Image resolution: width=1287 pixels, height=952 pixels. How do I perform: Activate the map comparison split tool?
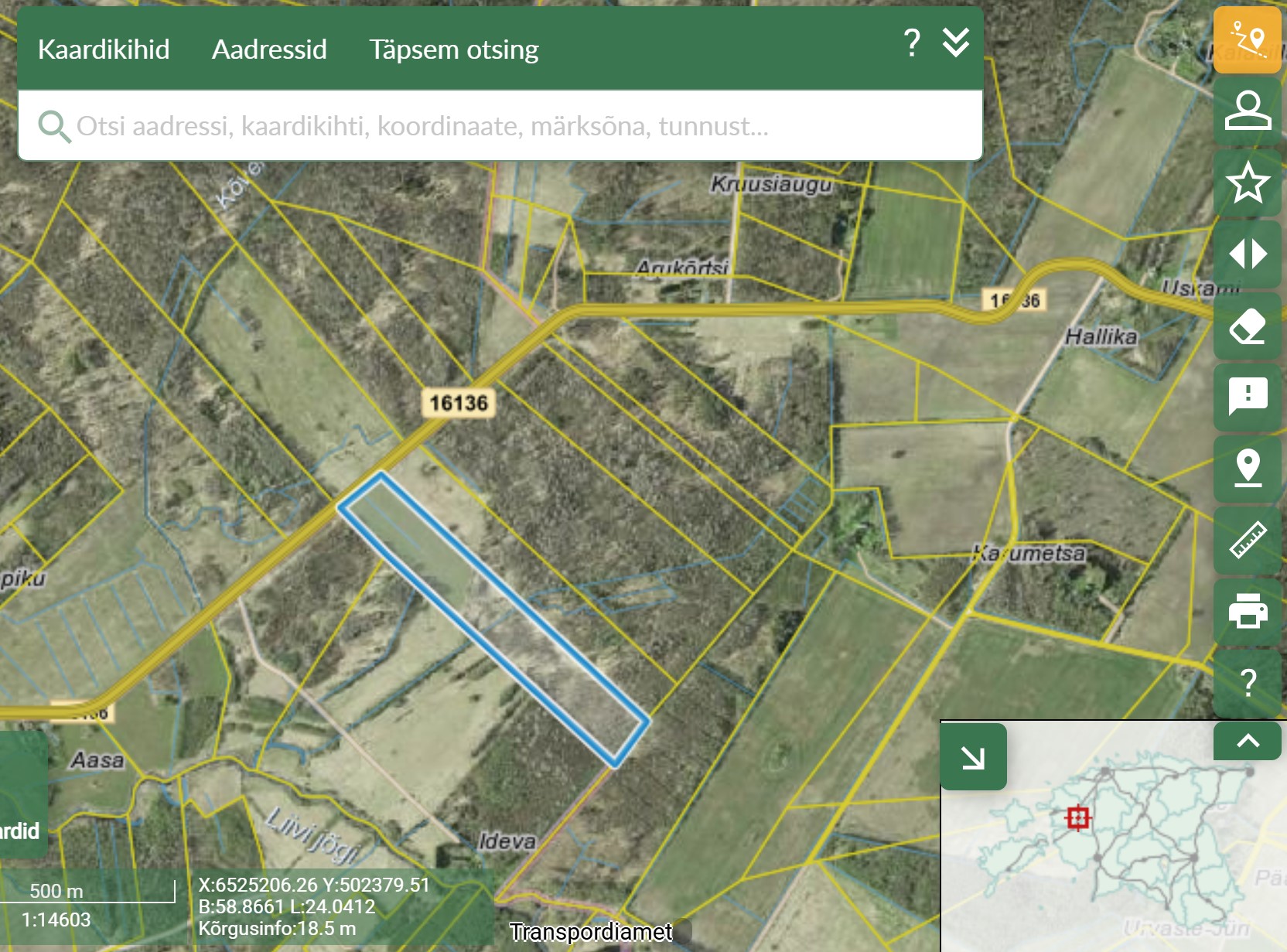click(1247, 254)
